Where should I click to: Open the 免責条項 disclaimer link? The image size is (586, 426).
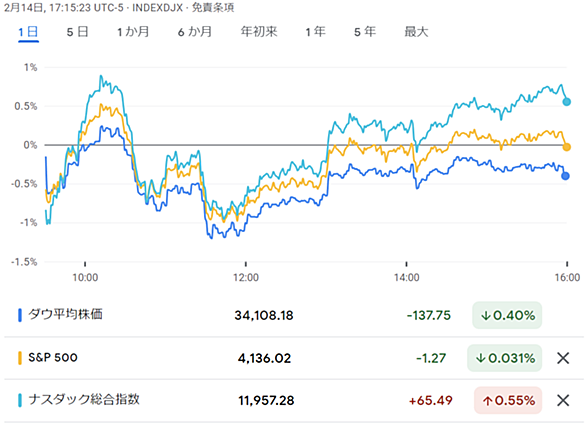213,7
